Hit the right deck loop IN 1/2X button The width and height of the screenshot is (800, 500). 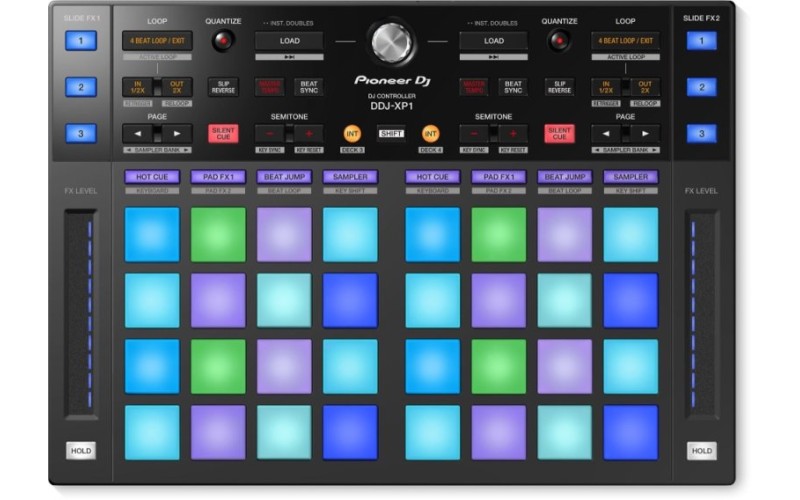click(606, 87)
